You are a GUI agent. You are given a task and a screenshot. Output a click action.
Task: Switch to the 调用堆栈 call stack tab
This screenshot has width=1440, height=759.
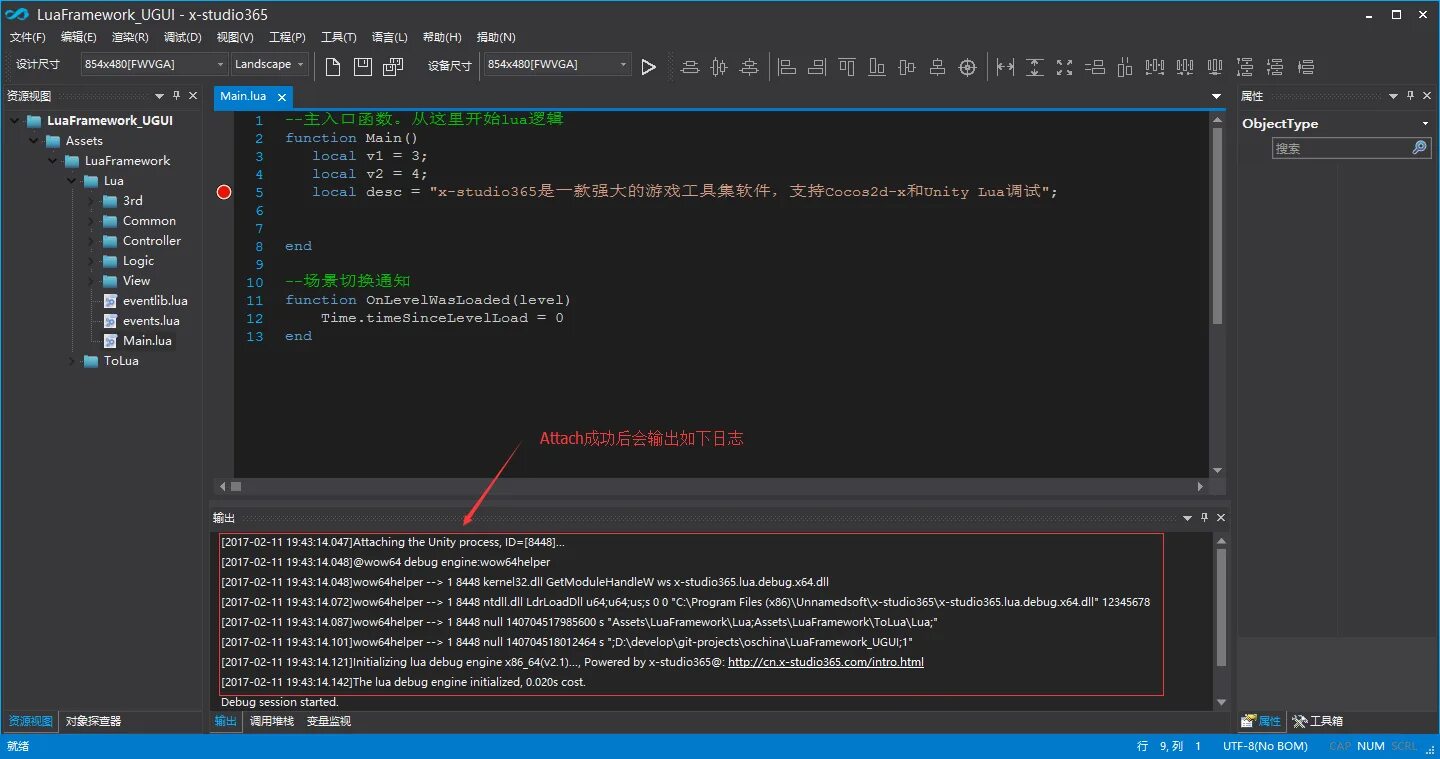272,721
